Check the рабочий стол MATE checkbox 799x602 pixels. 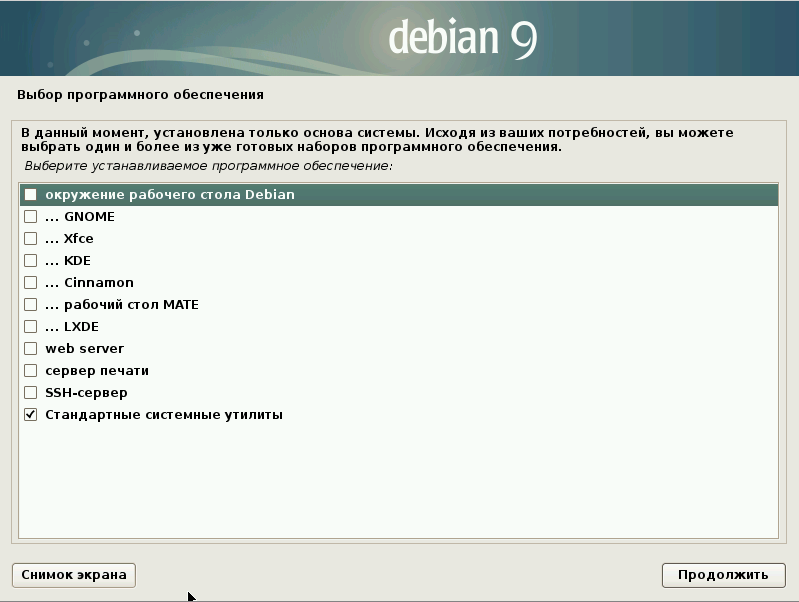click(x=31, y=304)
